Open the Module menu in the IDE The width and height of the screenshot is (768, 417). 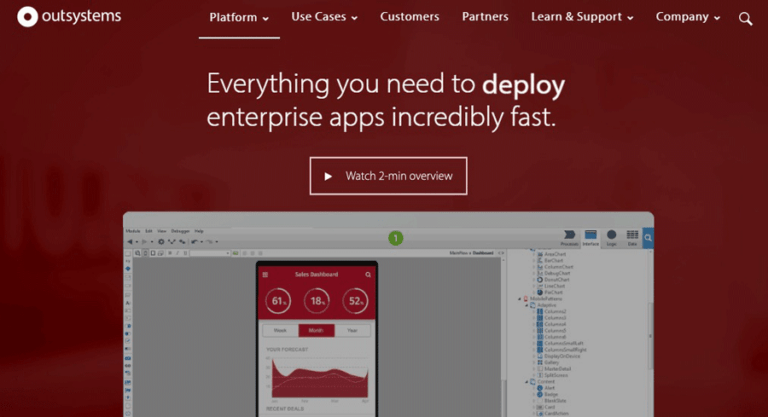pyautogui.click(x=133, y=231)
